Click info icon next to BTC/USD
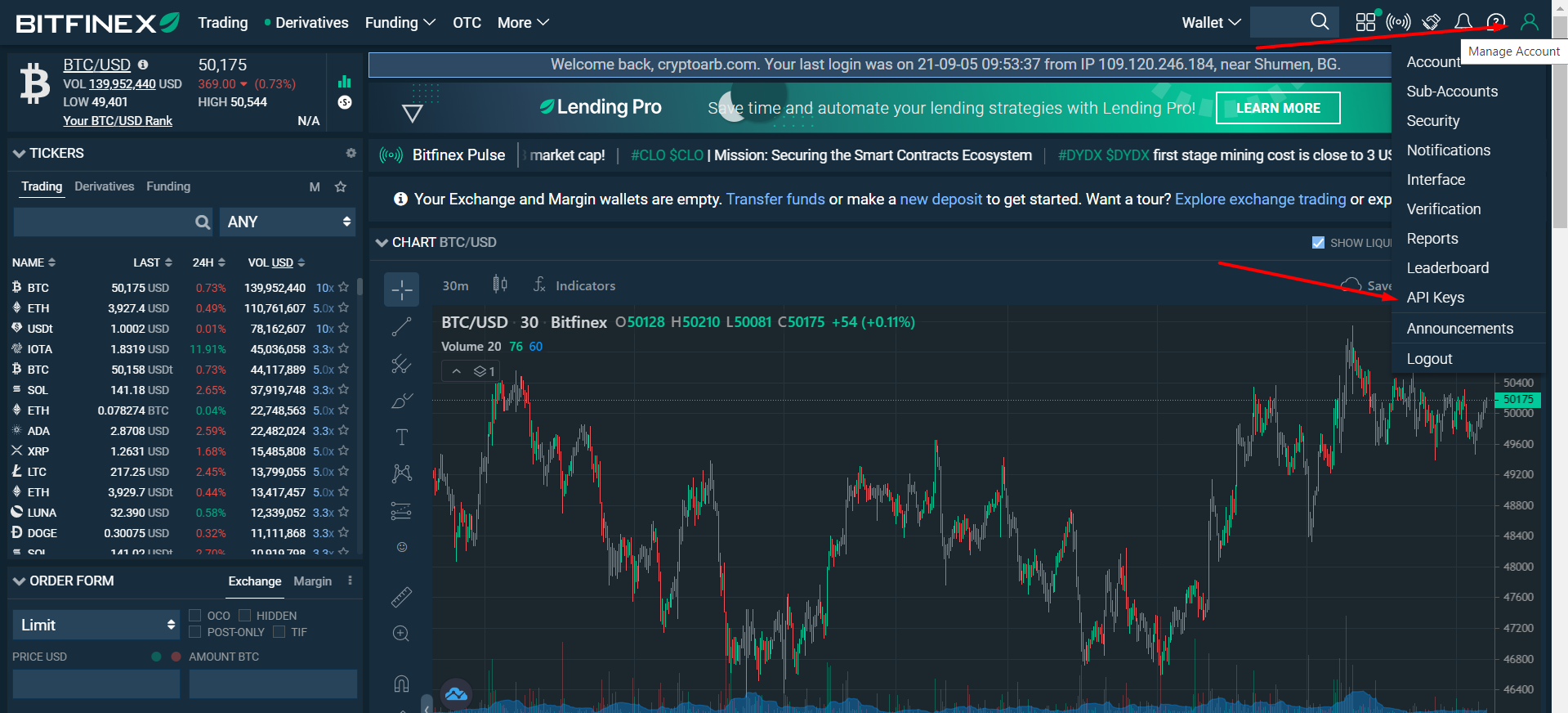 [x=143, y=65]
